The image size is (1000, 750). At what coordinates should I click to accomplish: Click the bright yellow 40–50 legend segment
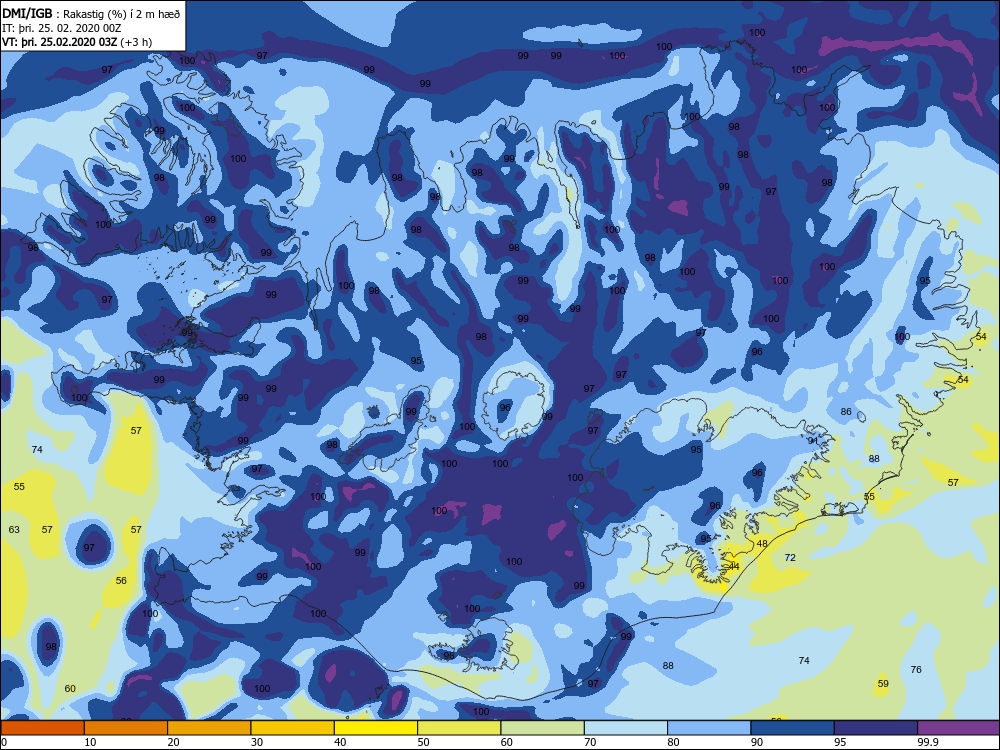point(376,728)
